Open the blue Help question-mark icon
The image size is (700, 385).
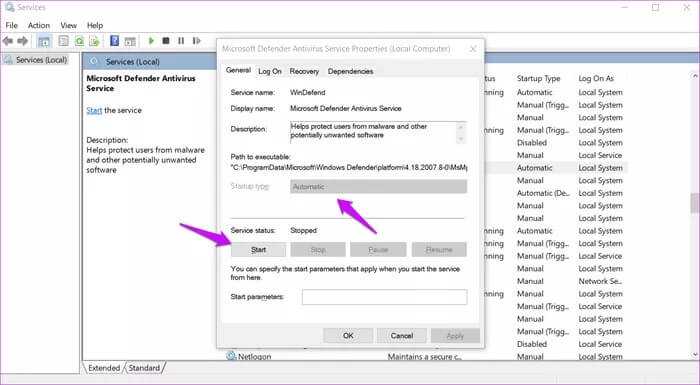click(x=114, y=41)
